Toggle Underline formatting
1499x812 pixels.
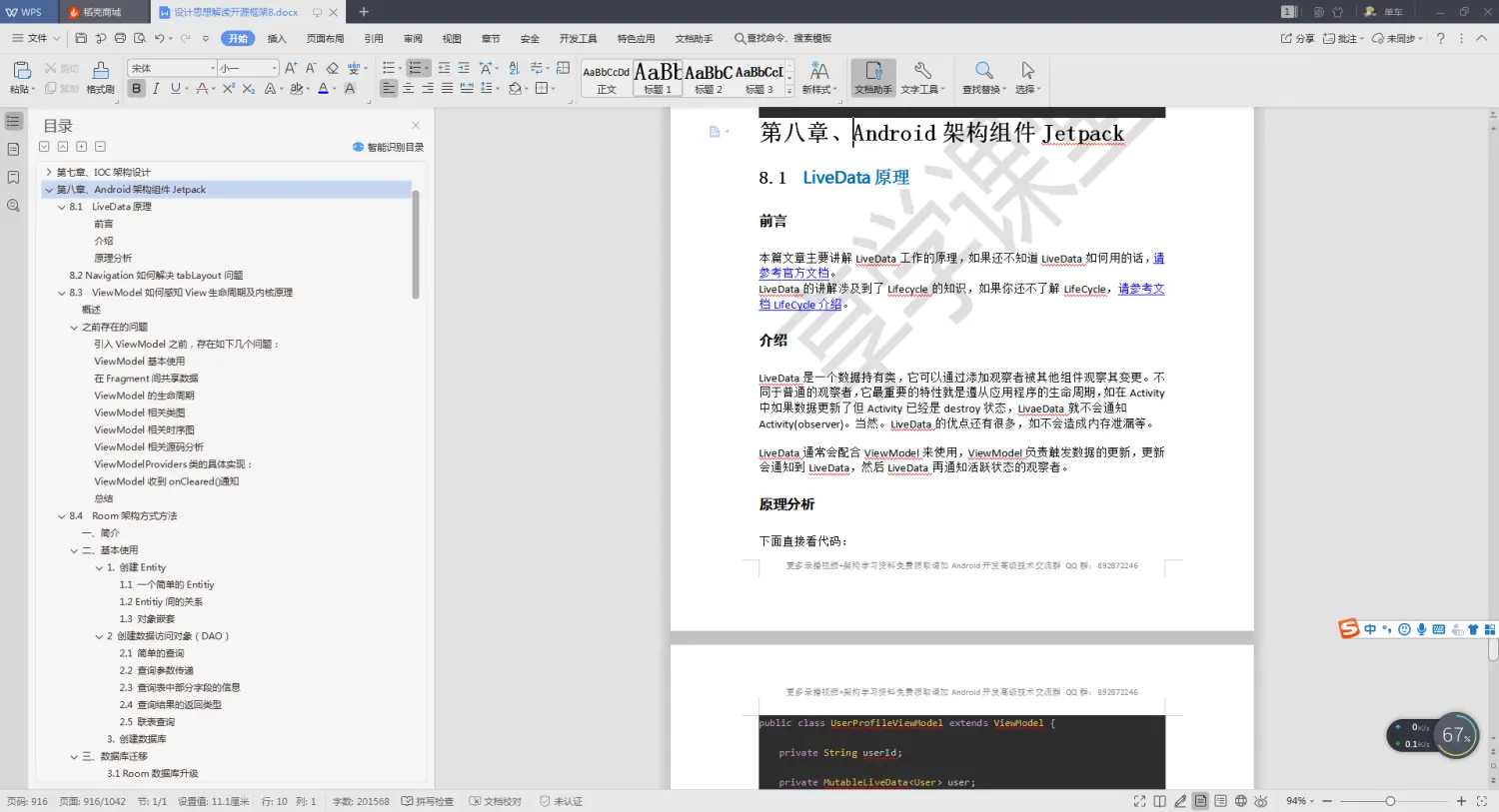[x=175, y=89]
